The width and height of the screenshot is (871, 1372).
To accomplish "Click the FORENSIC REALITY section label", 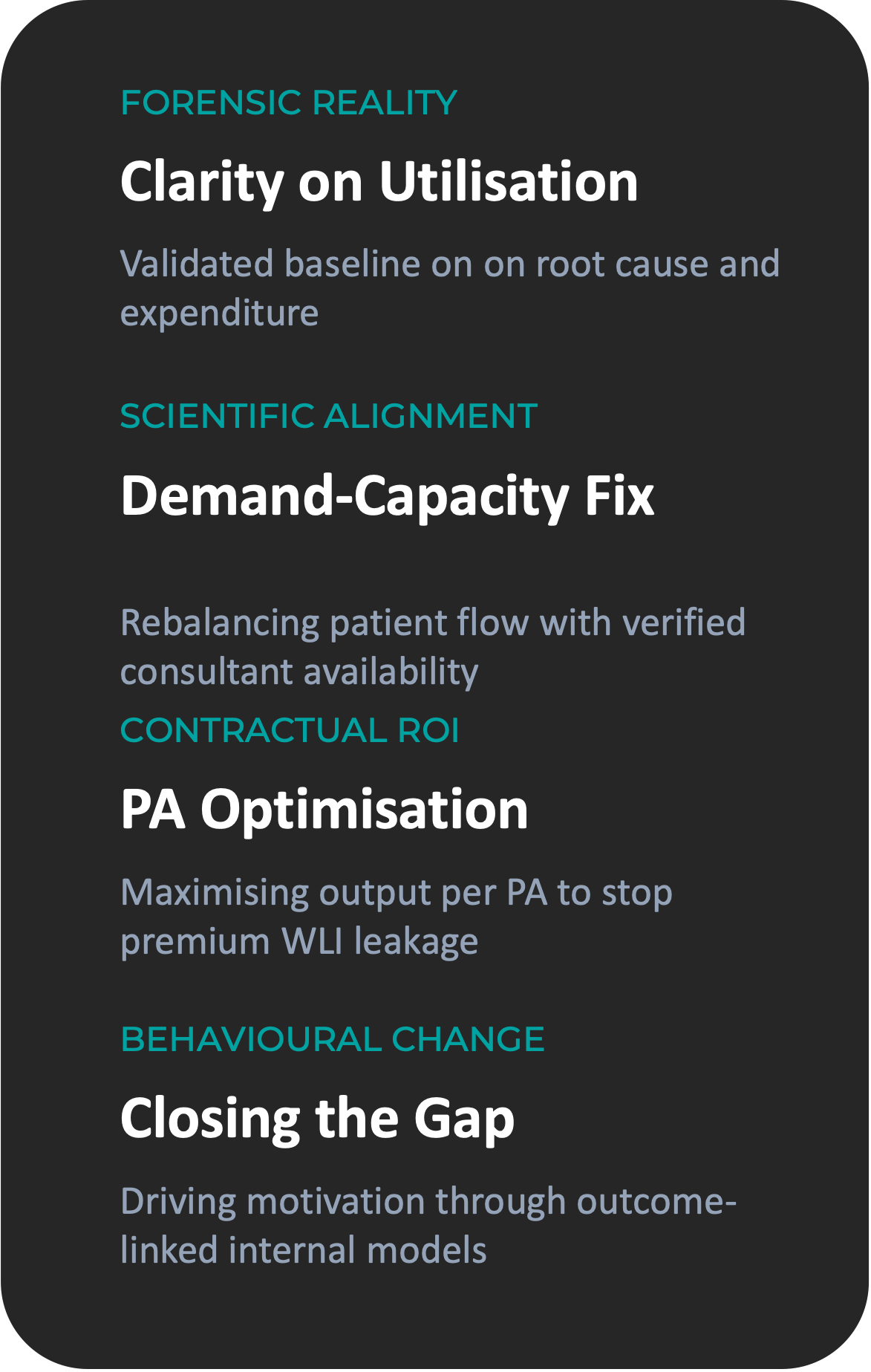I will pyautogui.click(x=288, y=103).
